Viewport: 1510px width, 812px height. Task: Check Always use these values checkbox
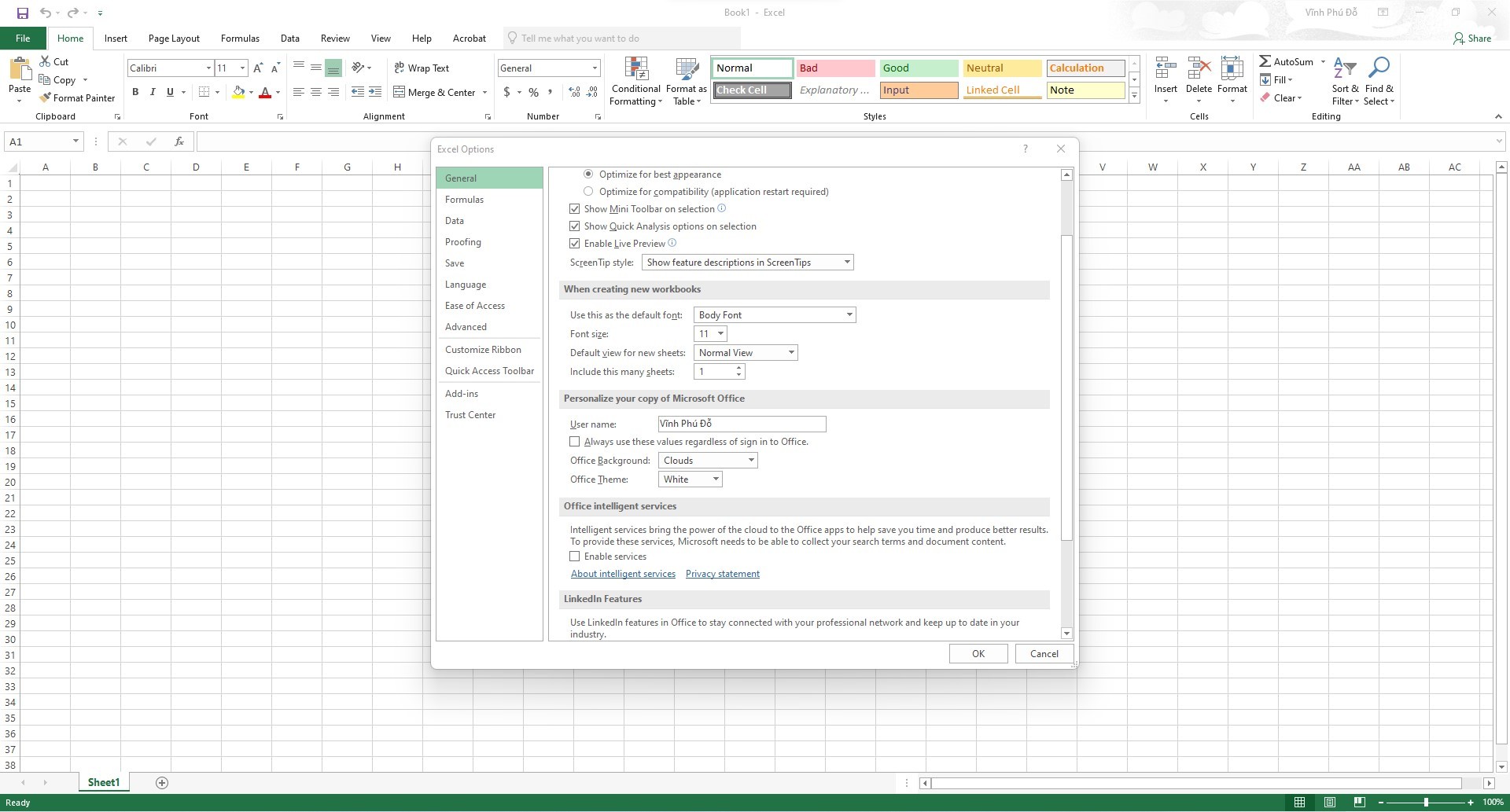click(x=575, y=442)
